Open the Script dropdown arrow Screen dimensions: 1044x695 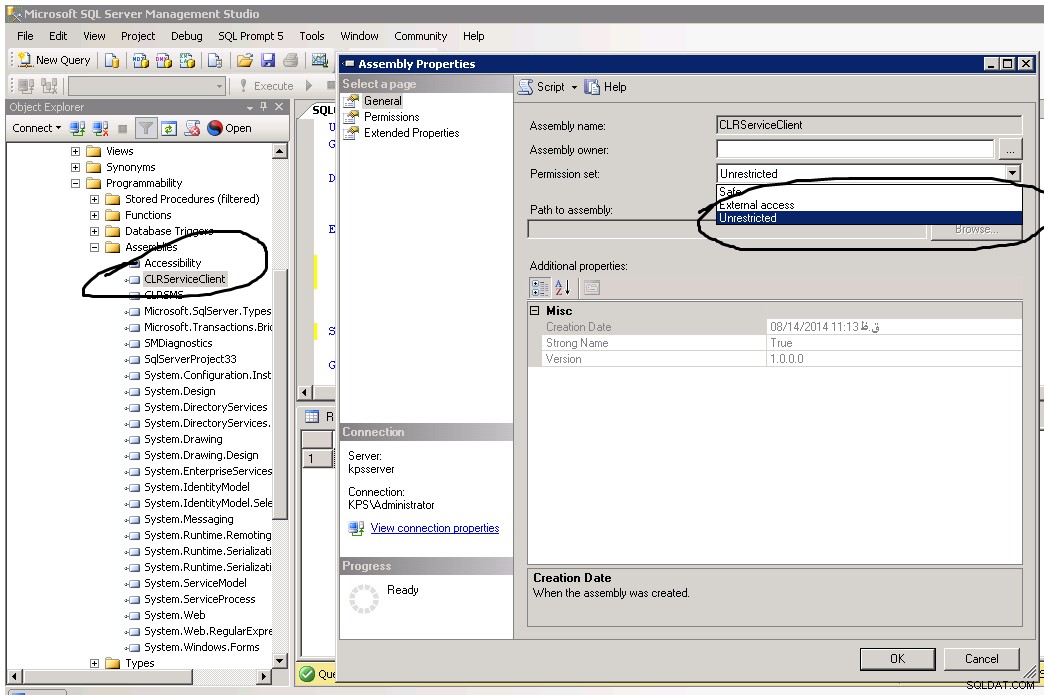[x=575, y=87]
